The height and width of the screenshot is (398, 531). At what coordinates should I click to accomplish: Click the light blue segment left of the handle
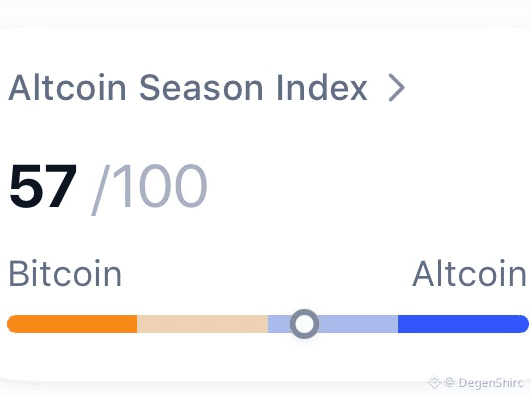[279, 324]
